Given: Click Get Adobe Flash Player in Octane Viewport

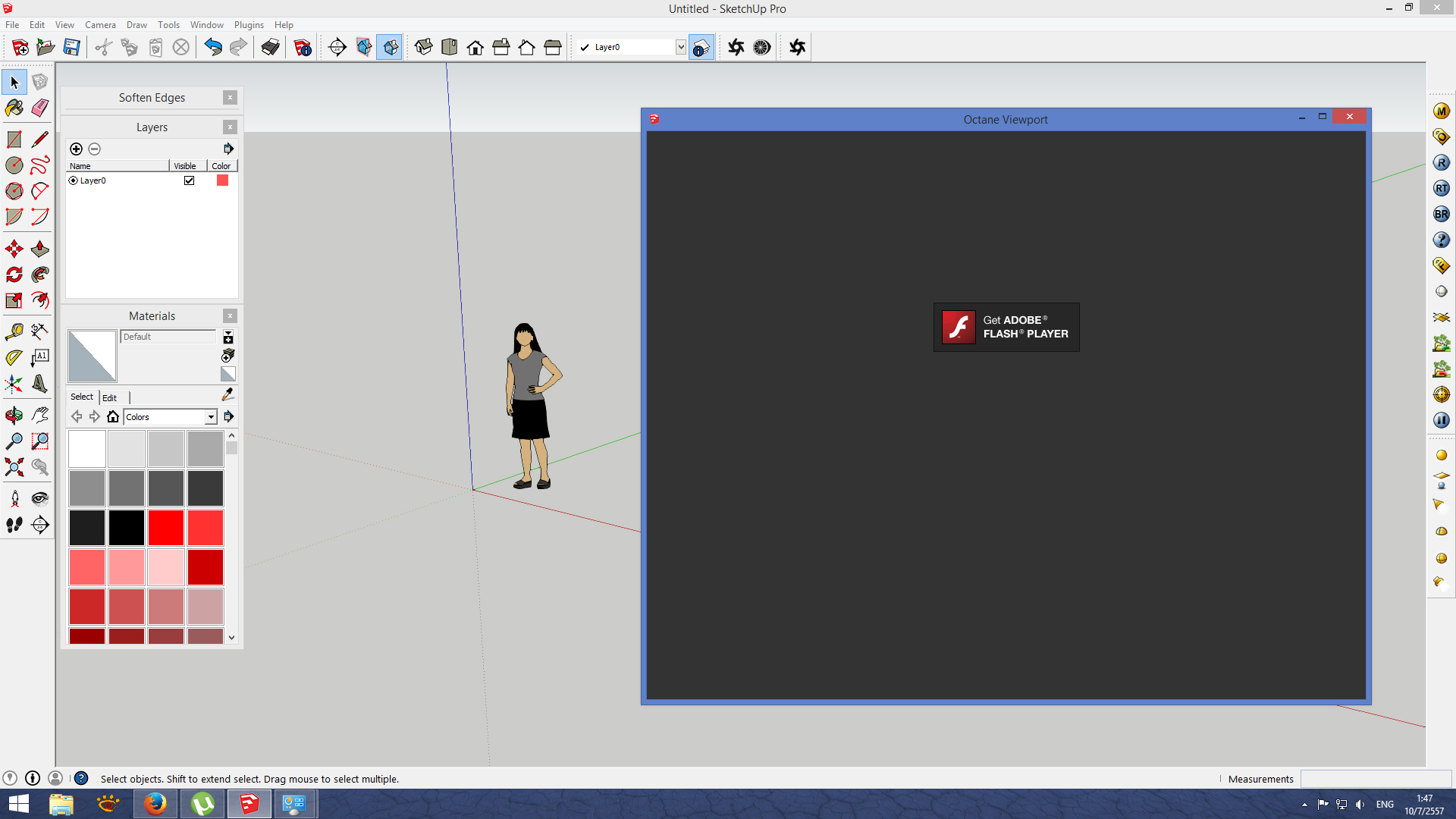Looking at the screenshot, I should pyautogui.click(x=1006, y=327).
